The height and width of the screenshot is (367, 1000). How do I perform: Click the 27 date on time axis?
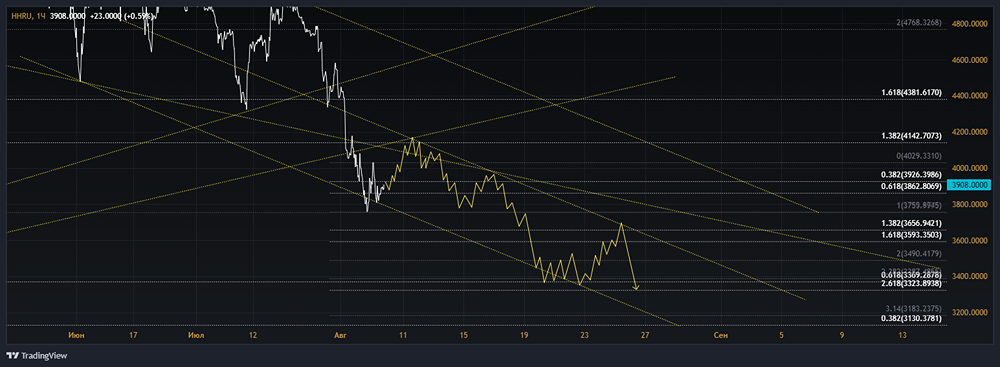pos(645,335)
